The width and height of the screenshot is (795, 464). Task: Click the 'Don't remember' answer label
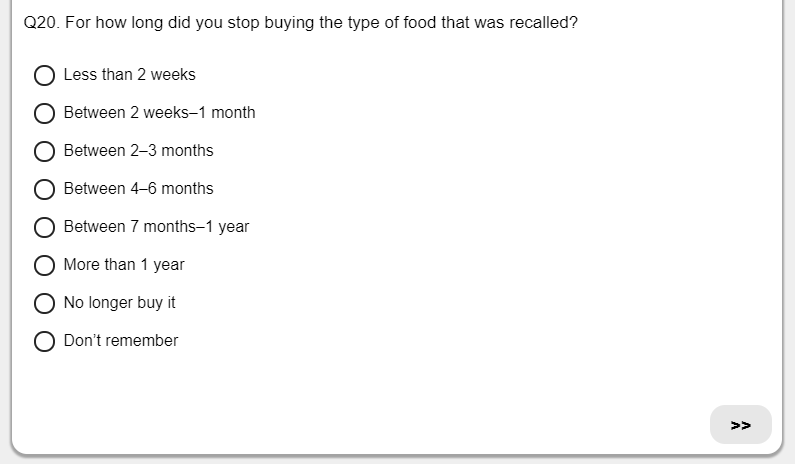click(121, 341)
